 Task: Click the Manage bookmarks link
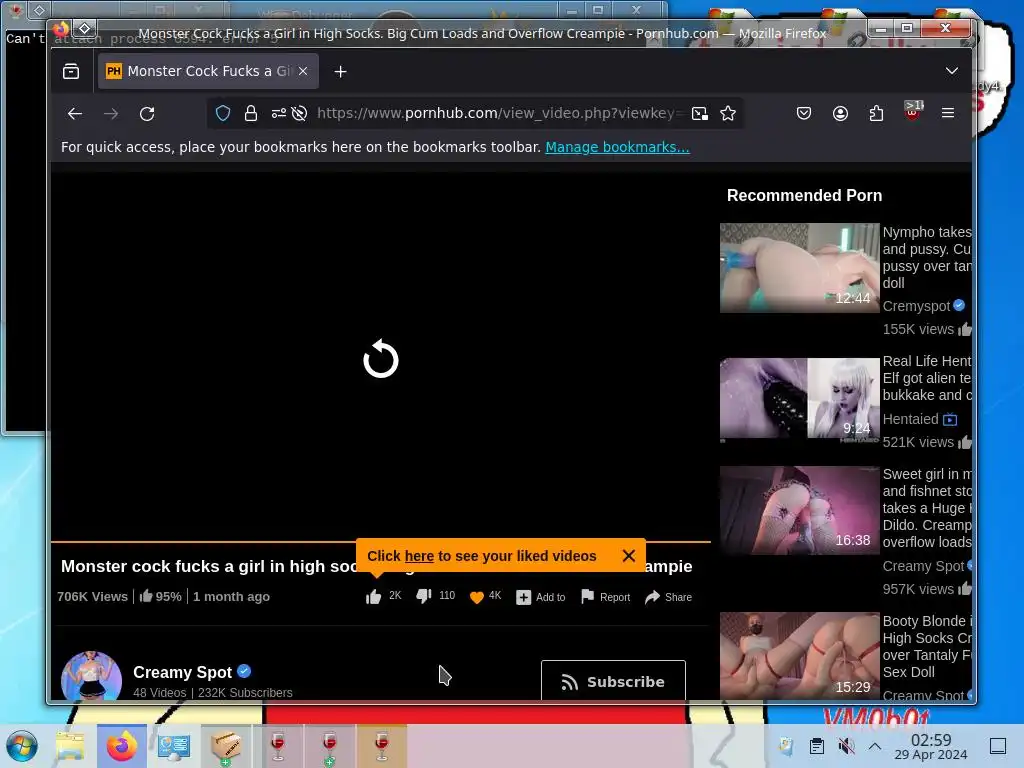617,147
